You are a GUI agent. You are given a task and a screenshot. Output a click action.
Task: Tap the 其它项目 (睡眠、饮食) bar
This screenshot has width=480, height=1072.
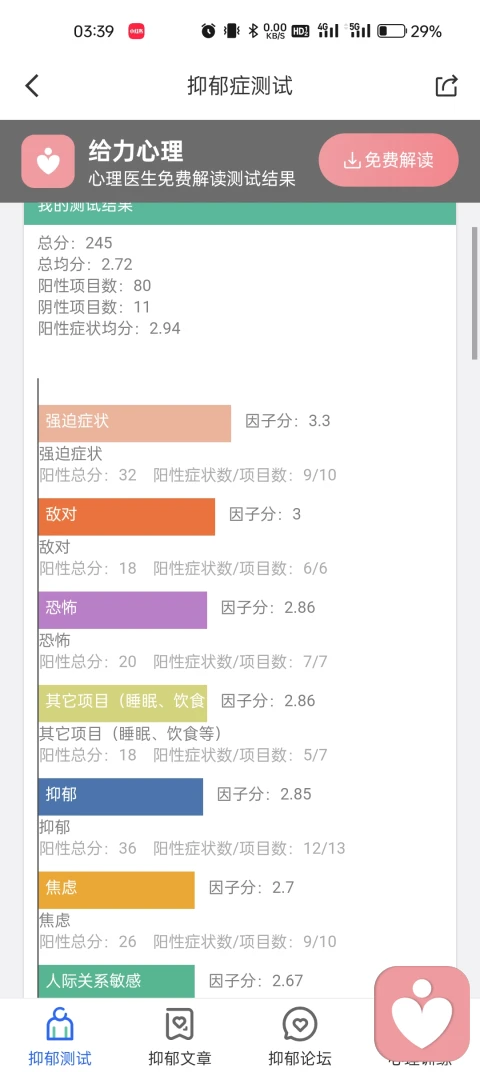[x=122, y=704]
